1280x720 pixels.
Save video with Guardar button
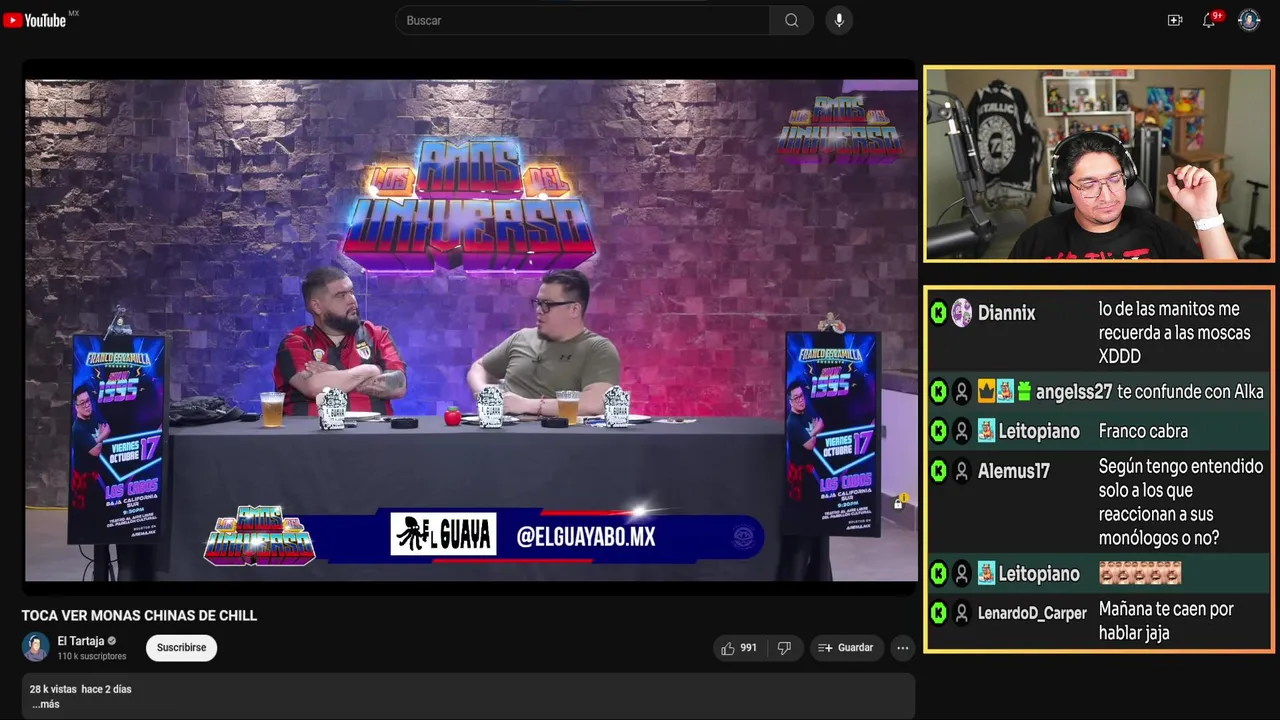(846, 648)
